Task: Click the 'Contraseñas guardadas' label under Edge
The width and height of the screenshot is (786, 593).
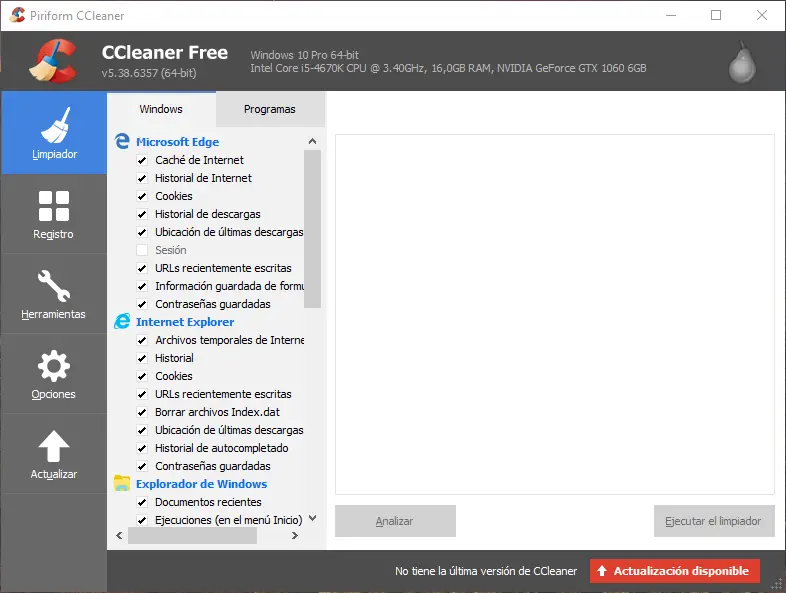Action: click(213, 304)
